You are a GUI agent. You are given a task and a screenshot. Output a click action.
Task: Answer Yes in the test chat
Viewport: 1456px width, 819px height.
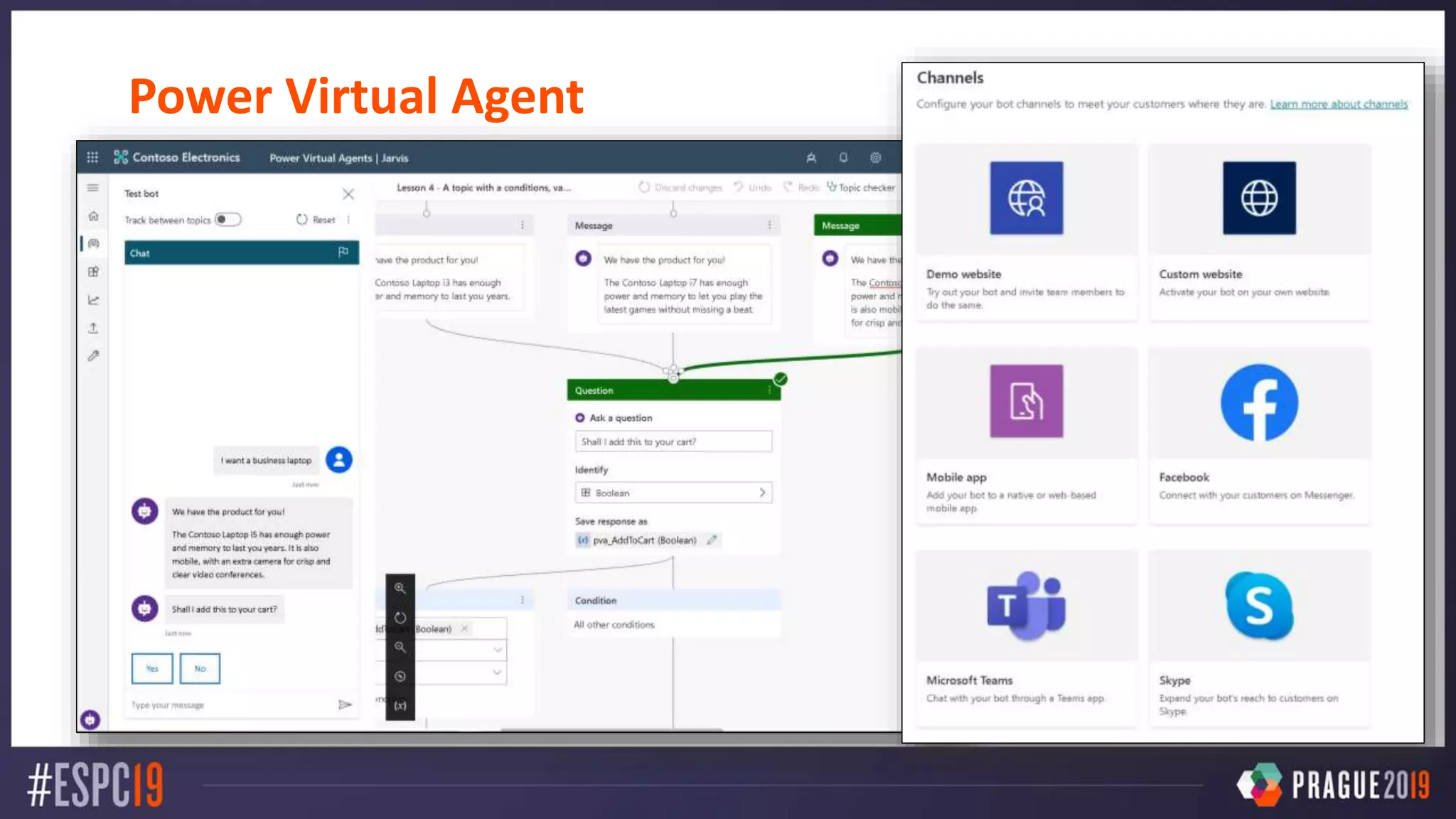tap(152, 668)
